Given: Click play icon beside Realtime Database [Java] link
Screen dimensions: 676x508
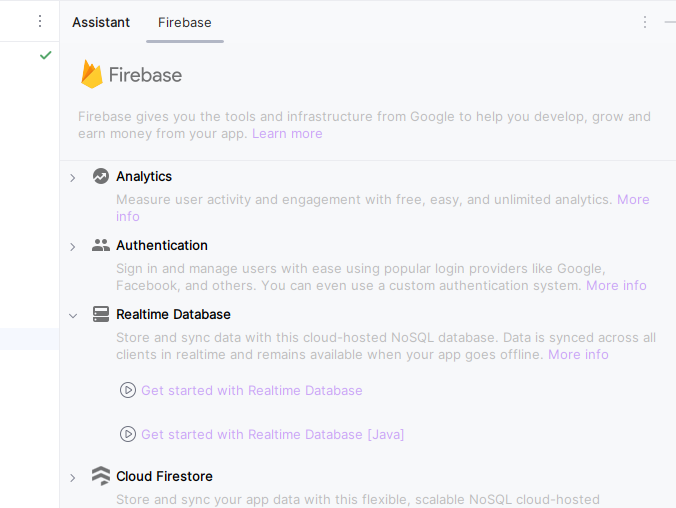Looking at the screenshot, I should point(127,434).
